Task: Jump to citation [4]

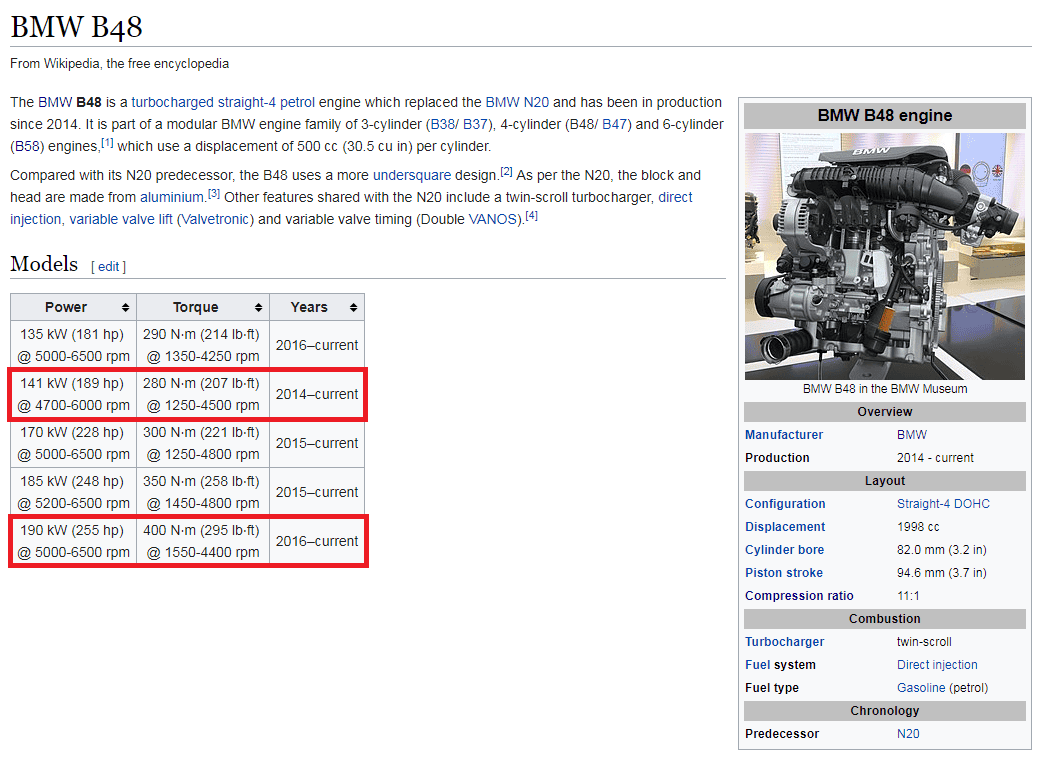Action: (531, 216)
